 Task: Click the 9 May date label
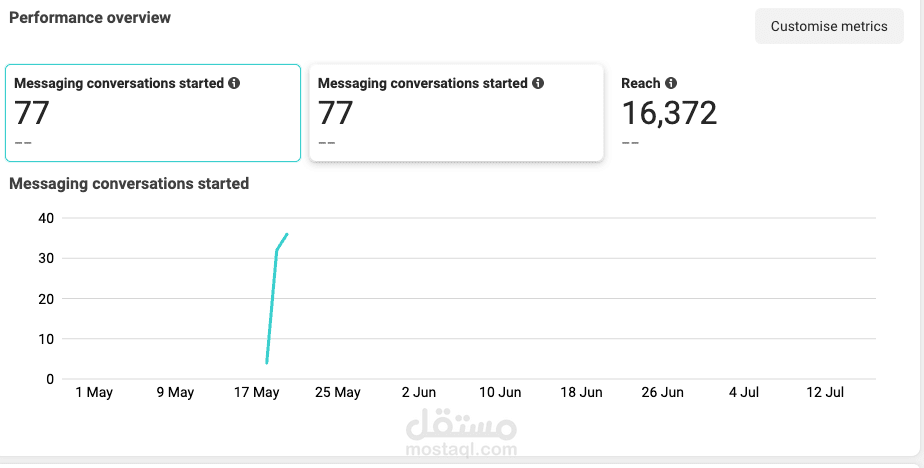175,393
